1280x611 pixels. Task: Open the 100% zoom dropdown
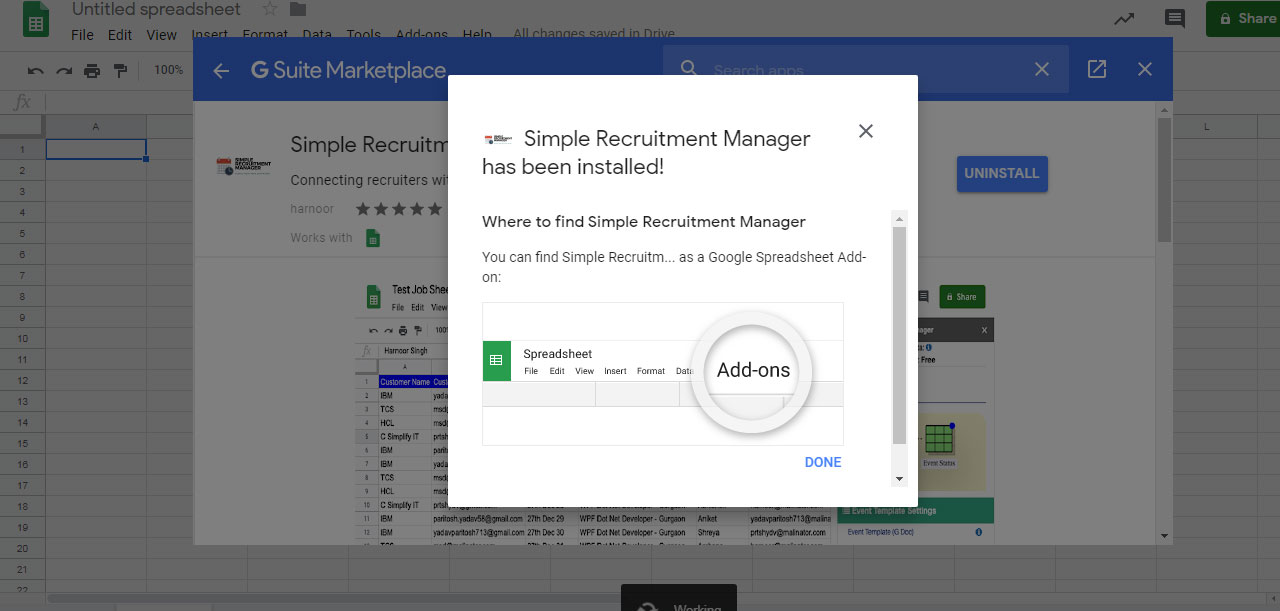pos(169,70)
